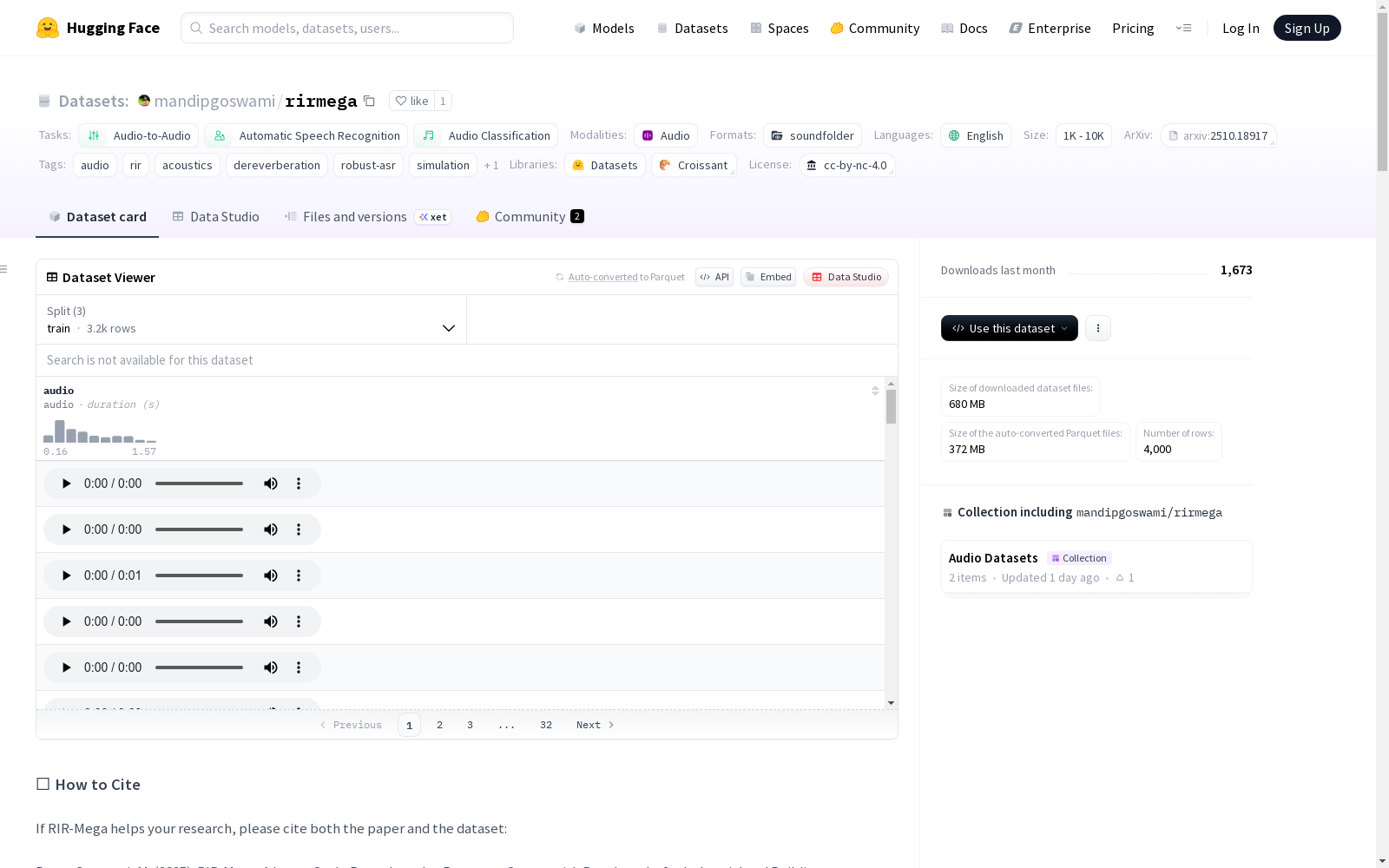Click the Sign Up button

[x=1307, y=28]
